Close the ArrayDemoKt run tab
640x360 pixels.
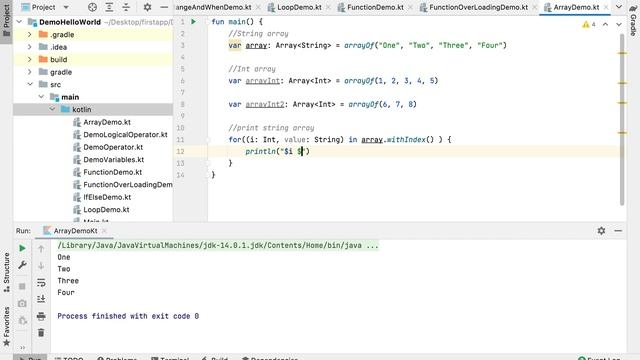104,231
